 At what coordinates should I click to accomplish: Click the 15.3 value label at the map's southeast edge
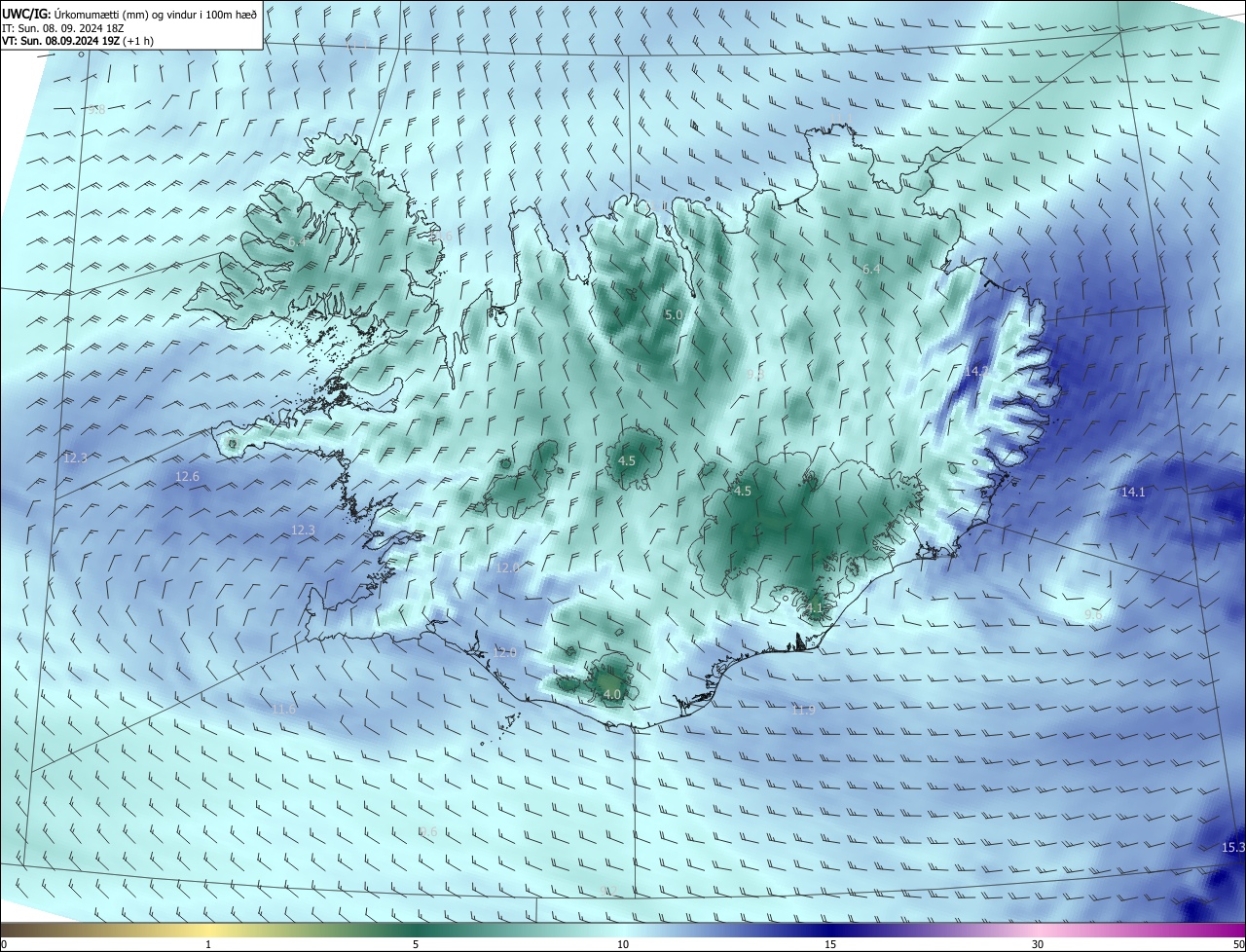coord(1233,848)
